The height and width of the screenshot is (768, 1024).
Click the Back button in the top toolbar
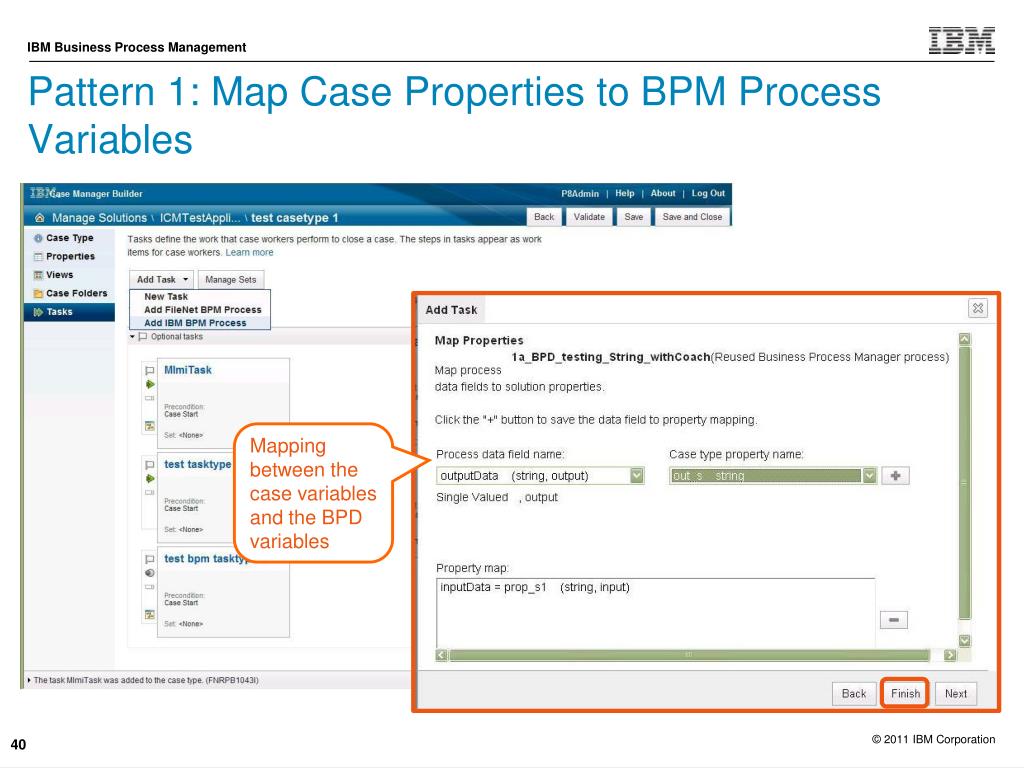[544, 217]
